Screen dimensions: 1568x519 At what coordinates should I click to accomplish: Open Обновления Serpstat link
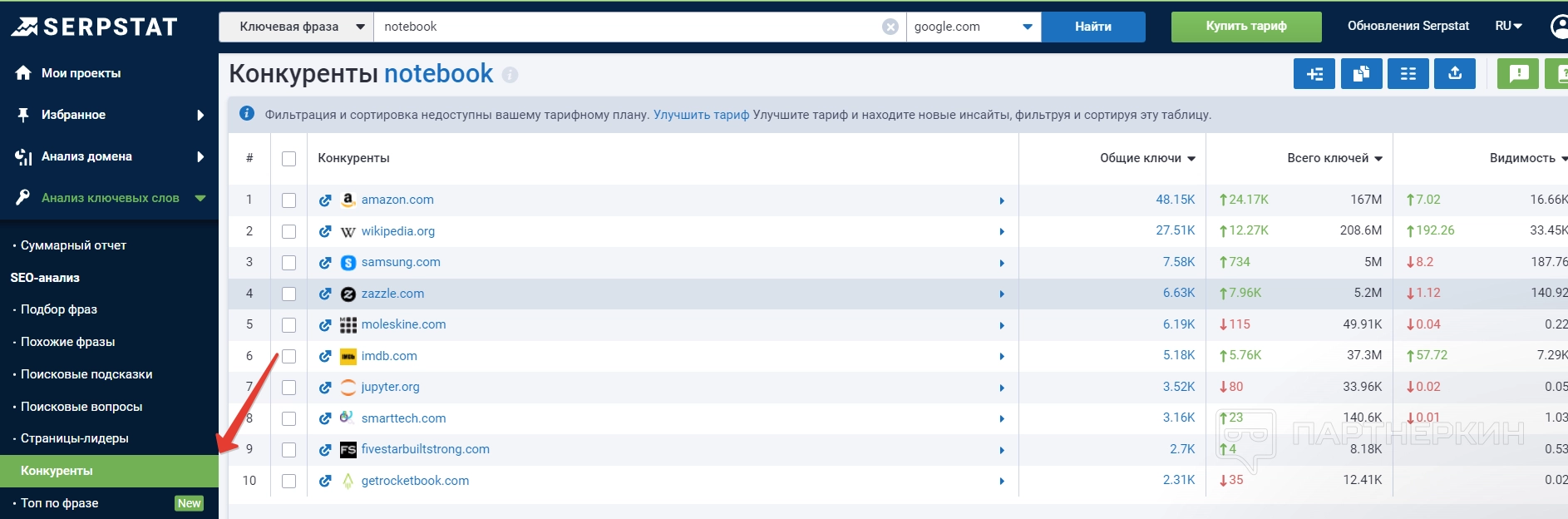[1408, 26]
